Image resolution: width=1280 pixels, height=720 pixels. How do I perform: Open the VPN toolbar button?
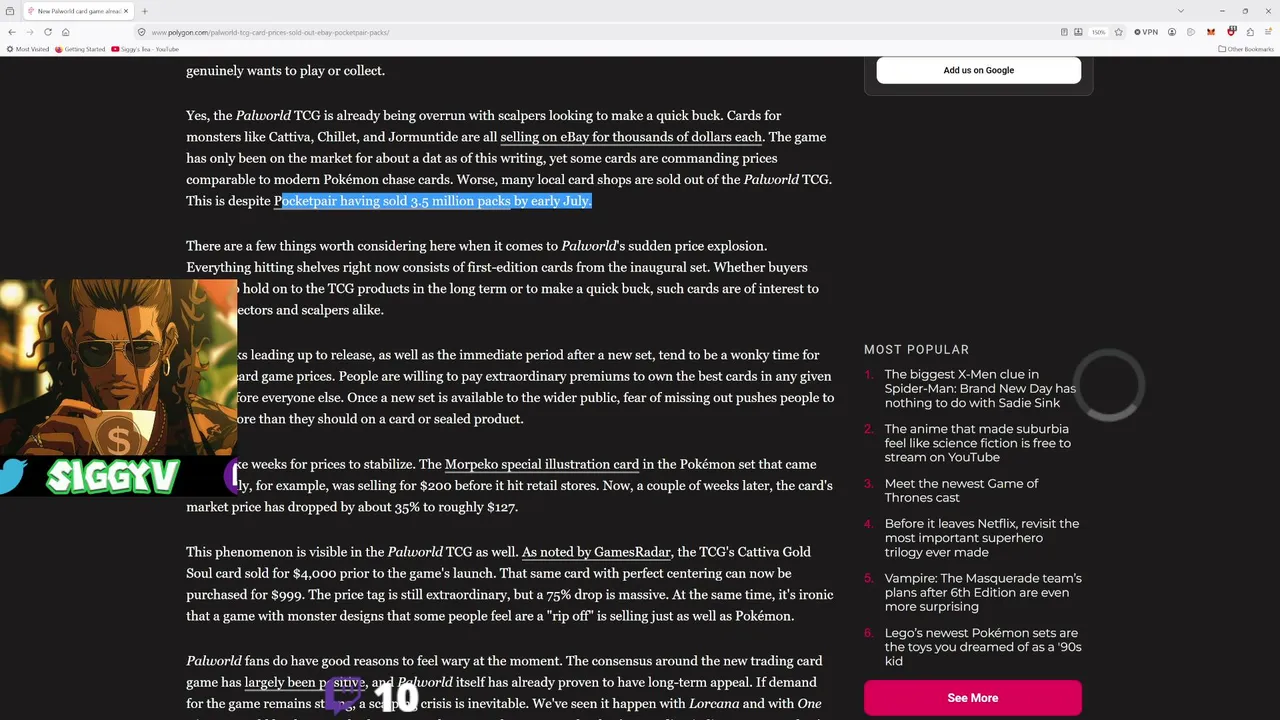pos(1146,32)
